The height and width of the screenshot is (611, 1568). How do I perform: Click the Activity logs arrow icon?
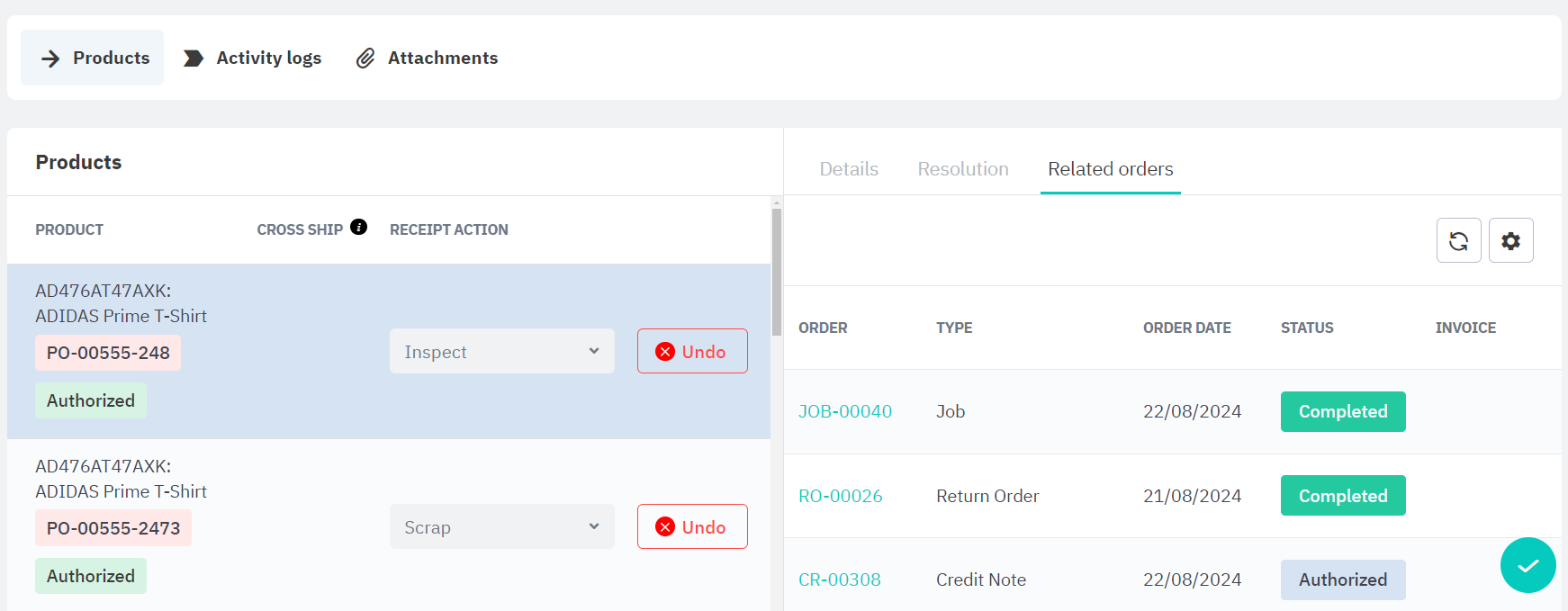pyautogui.click(x=194, y=58)
